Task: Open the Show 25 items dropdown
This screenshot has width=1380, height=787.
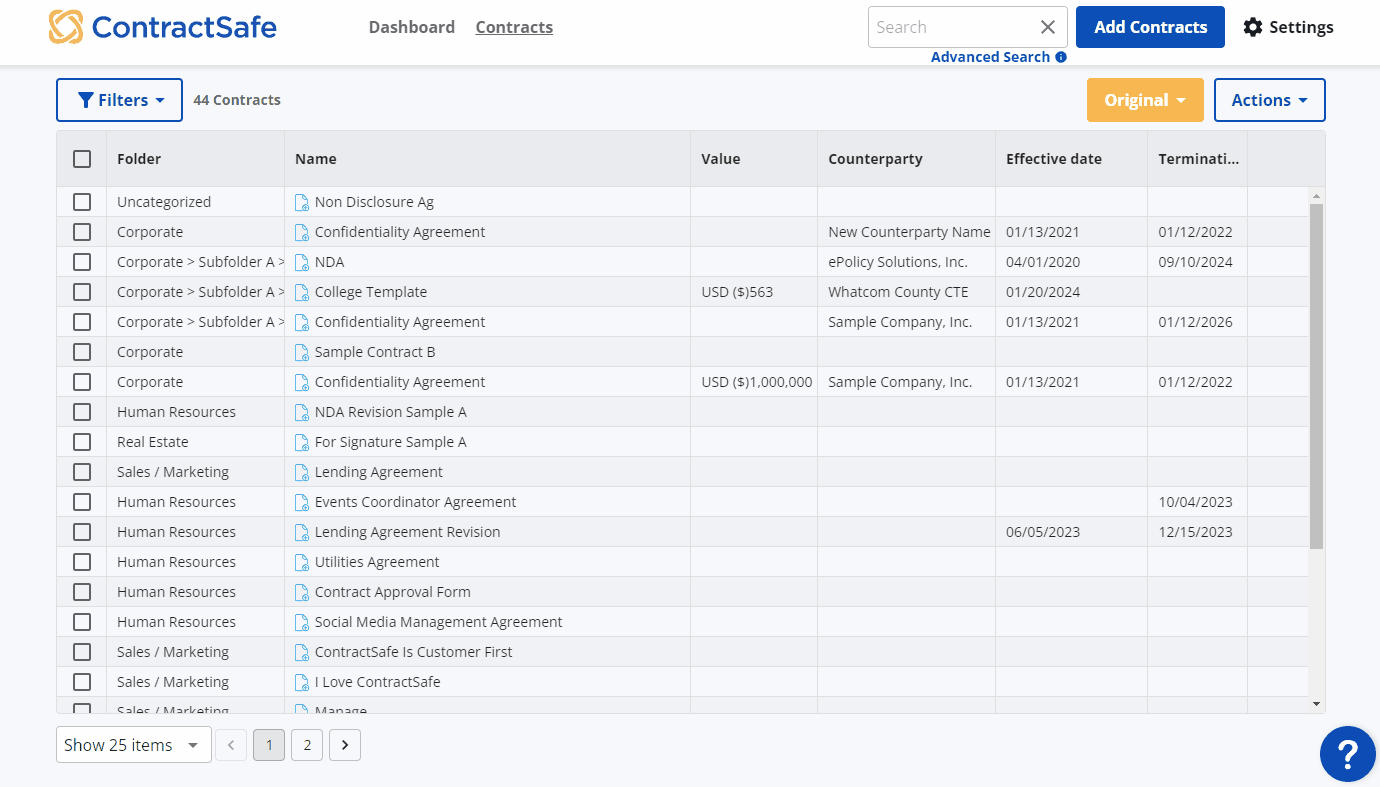Action: [x=133, y=745]
